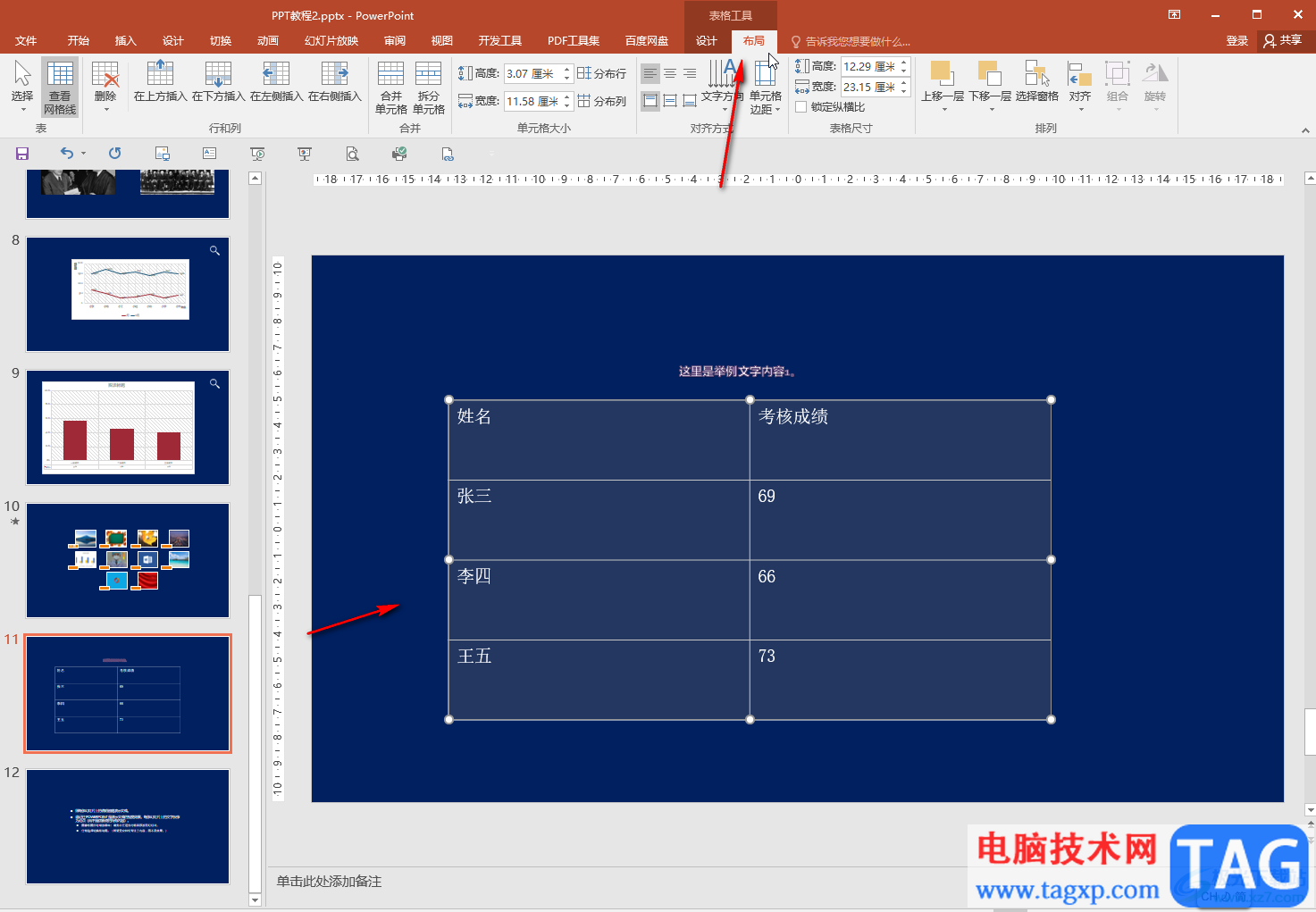Switch to the 开始 Home tab
Image resolution: width=1316 pixels, height=912 pixels.
79,41
